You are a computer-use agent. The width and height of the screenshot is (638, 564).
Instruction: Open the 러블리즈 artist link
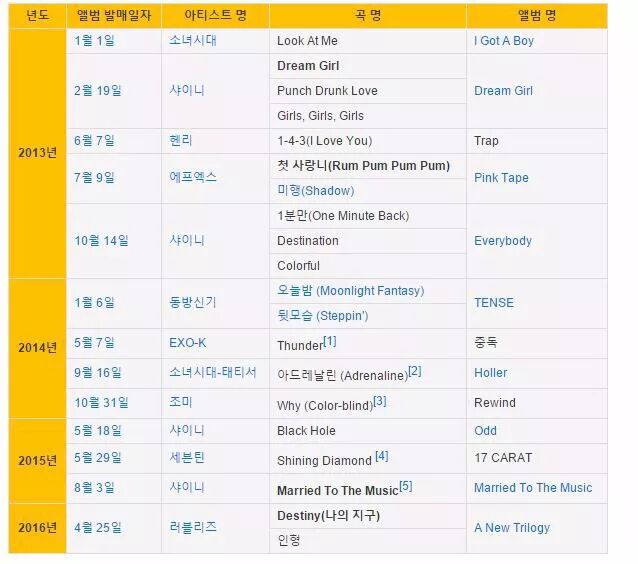(193, 528)
